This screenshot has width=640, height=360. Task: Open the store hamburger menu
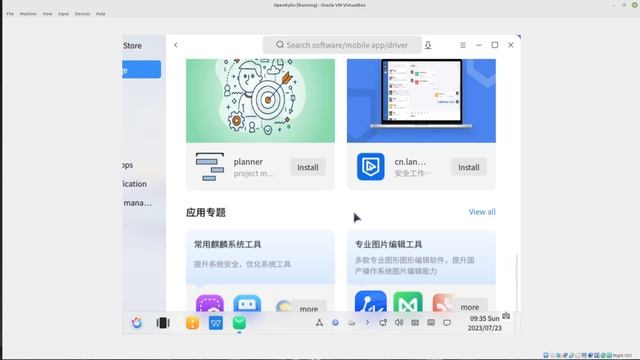(463, 45)
